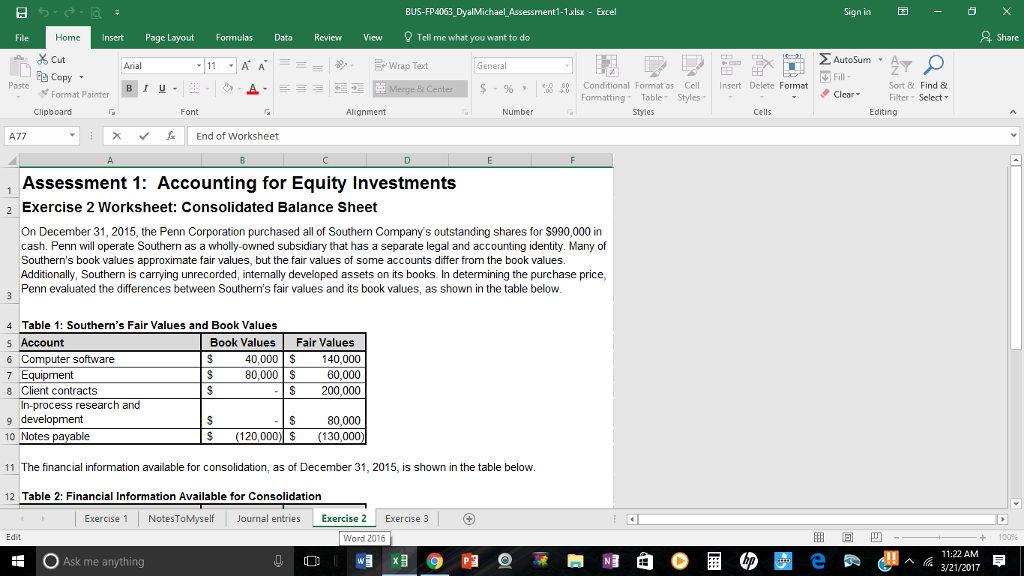Open the Exercise 3 sheet tab
The image size is (1024, 576).
pyautogui.click(x=406, y=519)
